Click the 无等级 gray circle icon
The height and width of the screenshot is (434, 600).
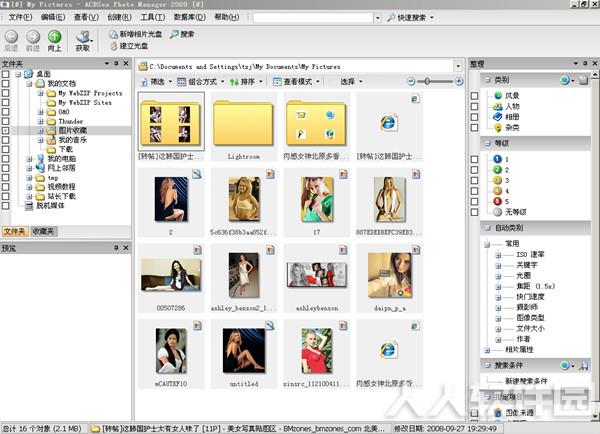coord(497,212)
